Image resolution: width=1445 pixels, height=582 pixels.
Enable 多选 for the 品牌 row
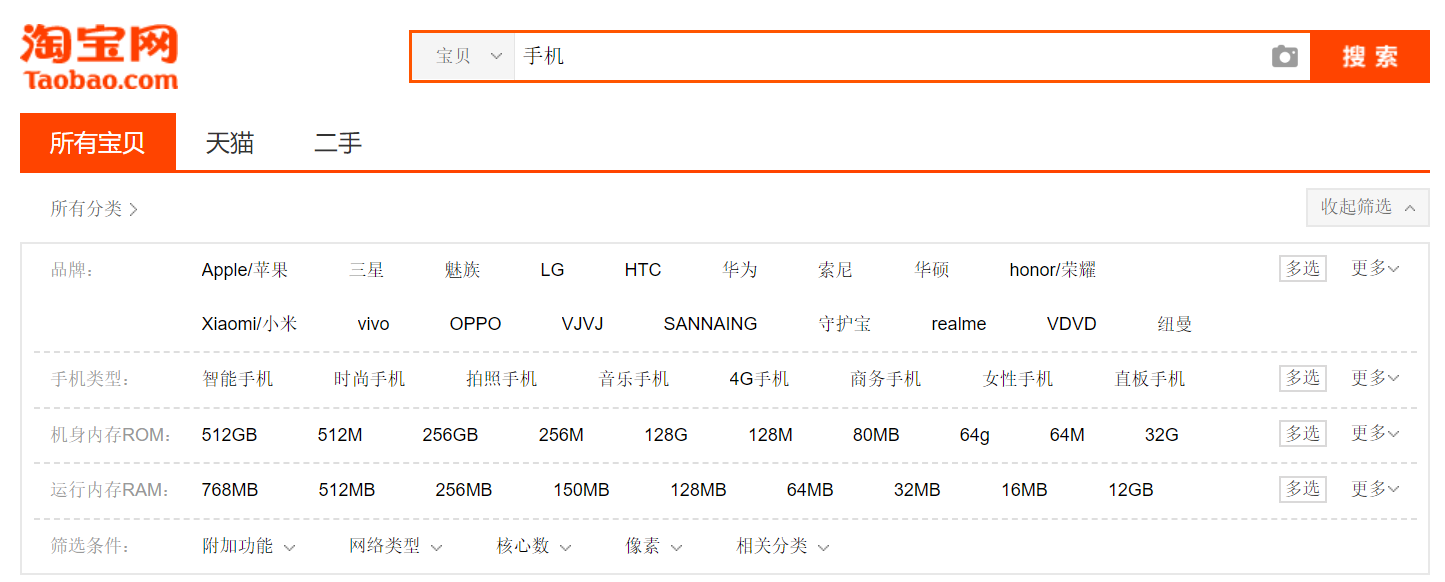pos(1302,268)
